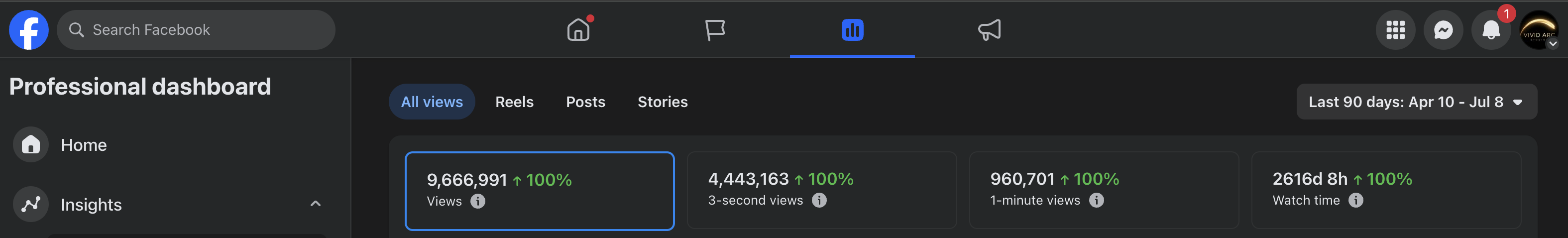
Task: Open the Home feed icon
Action: point(578,29)
